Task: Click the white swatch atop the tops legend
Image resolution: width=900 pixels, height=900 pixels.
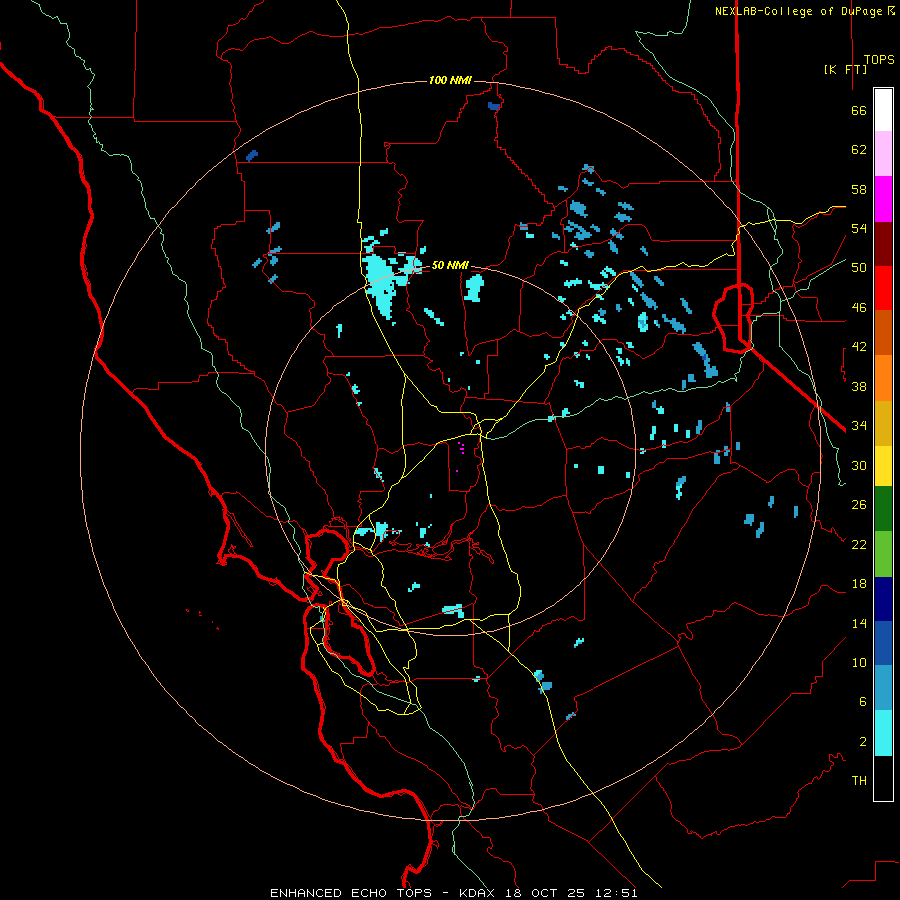Action: 883,110
